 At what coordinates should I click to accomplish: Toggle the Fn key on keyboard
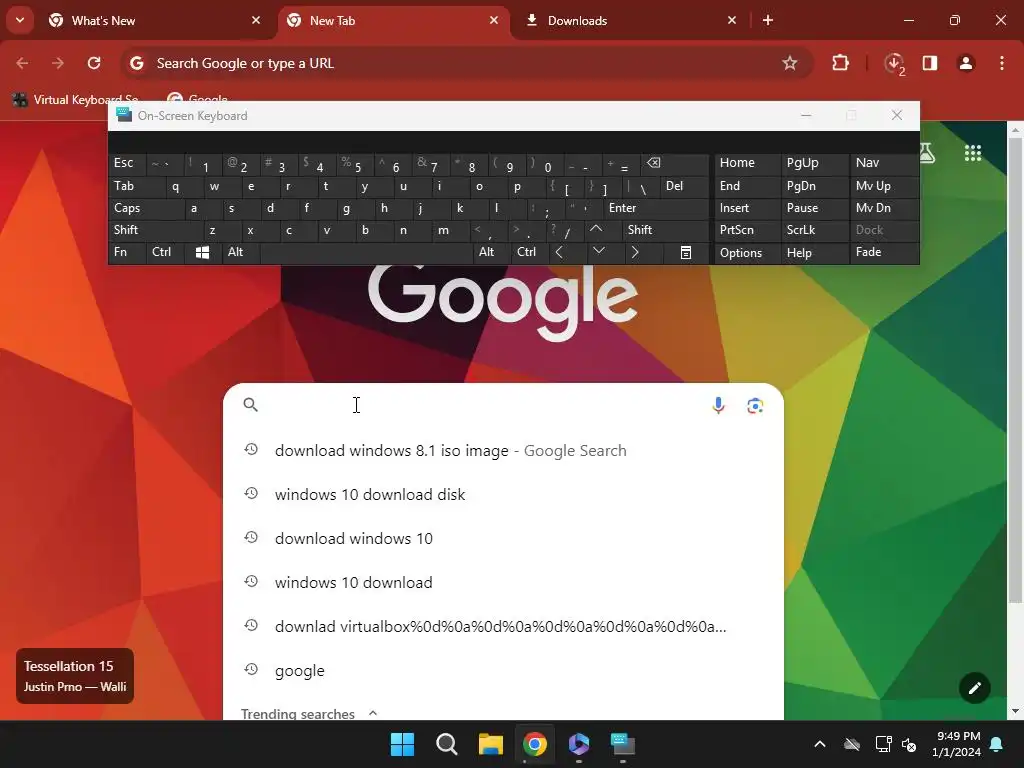pos(127,252)
